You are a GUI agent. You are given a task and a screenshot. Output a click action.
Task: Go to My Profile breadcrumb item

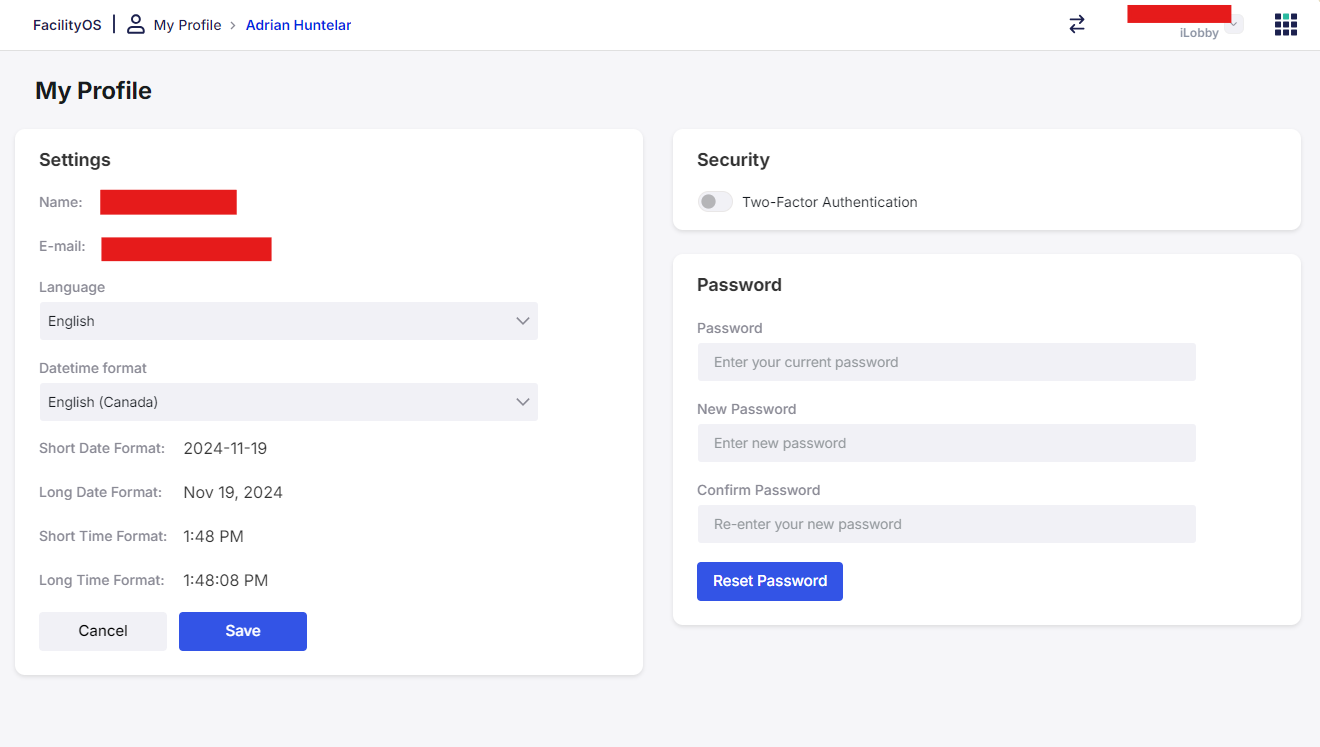(x=187, y=25)
